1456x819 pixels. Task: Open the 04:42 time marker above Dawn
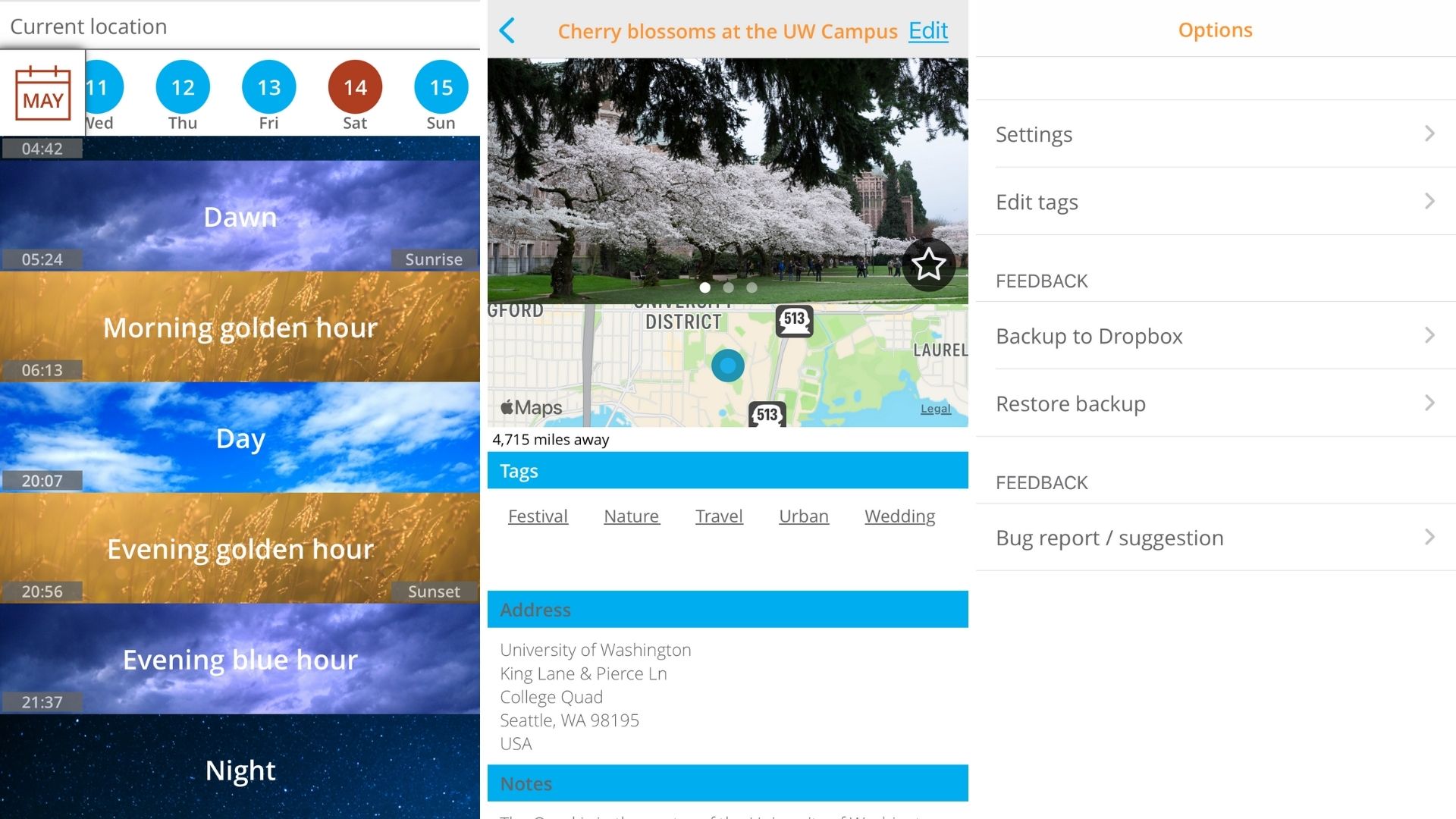pyautogui.click(x=43, y=148)
